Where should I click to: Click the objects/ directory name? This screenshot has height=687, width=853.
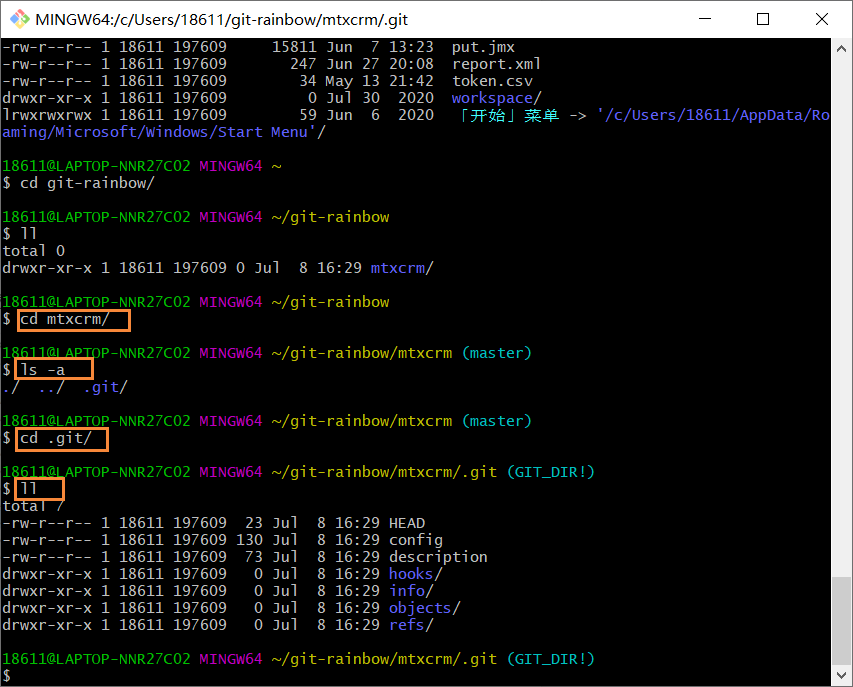[425, 608]
